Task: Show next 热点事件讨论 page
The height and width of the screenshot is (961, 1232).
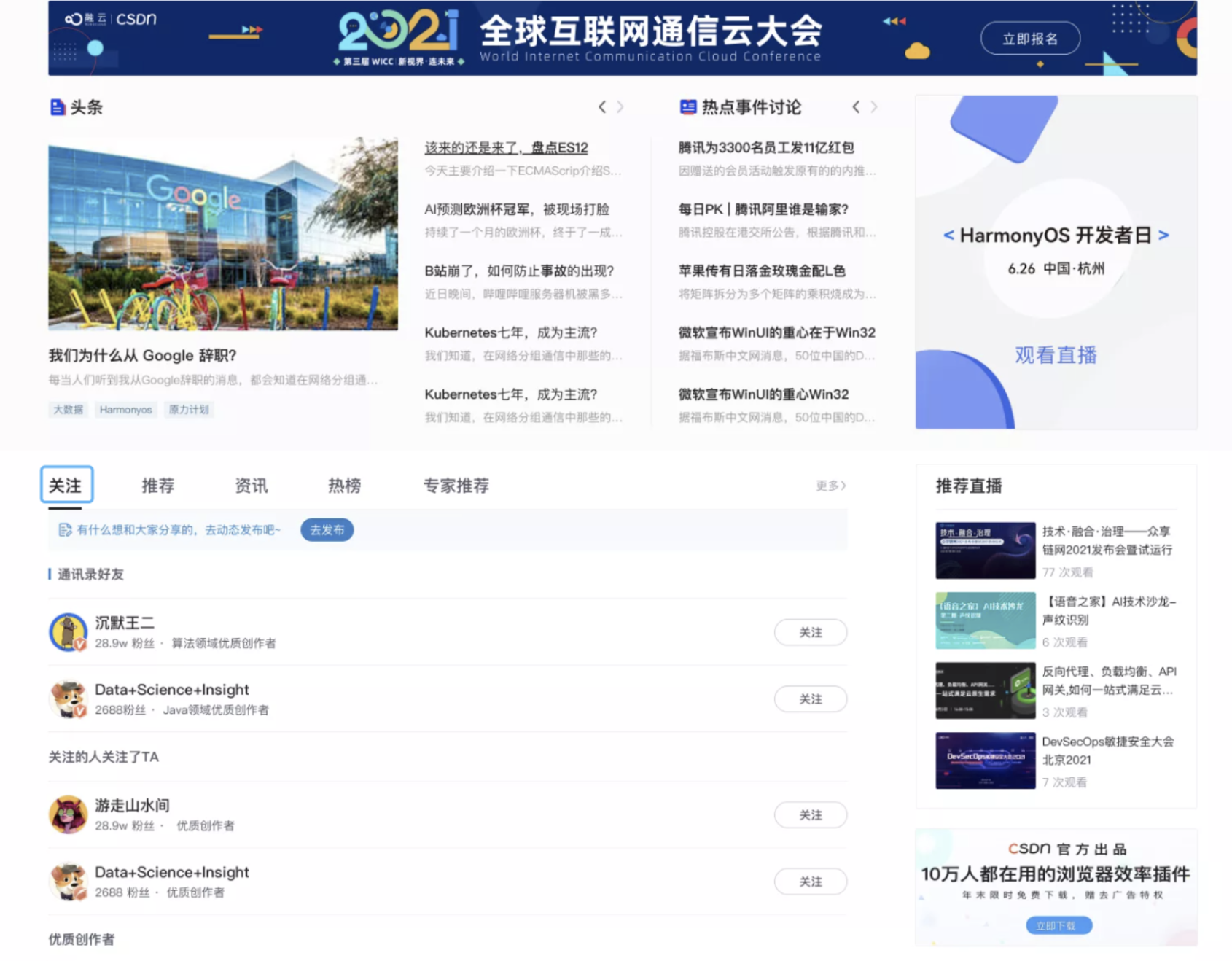Action: (x=873, y=107)
